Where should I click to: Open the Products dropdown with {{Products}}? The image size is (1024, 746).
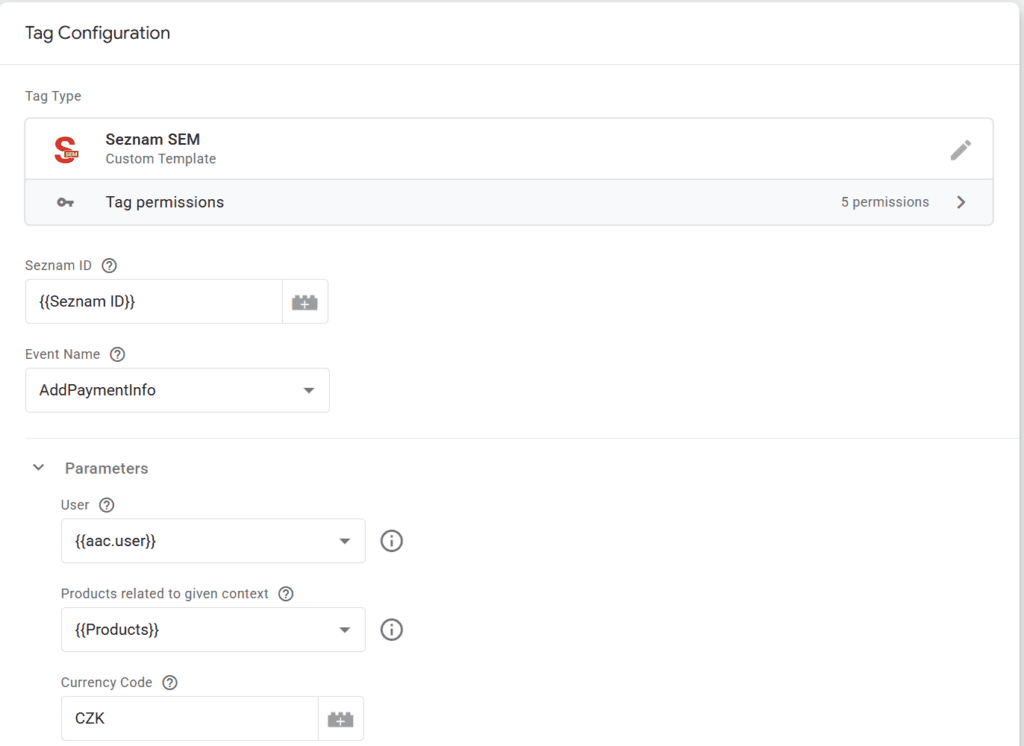coord(213,630)
